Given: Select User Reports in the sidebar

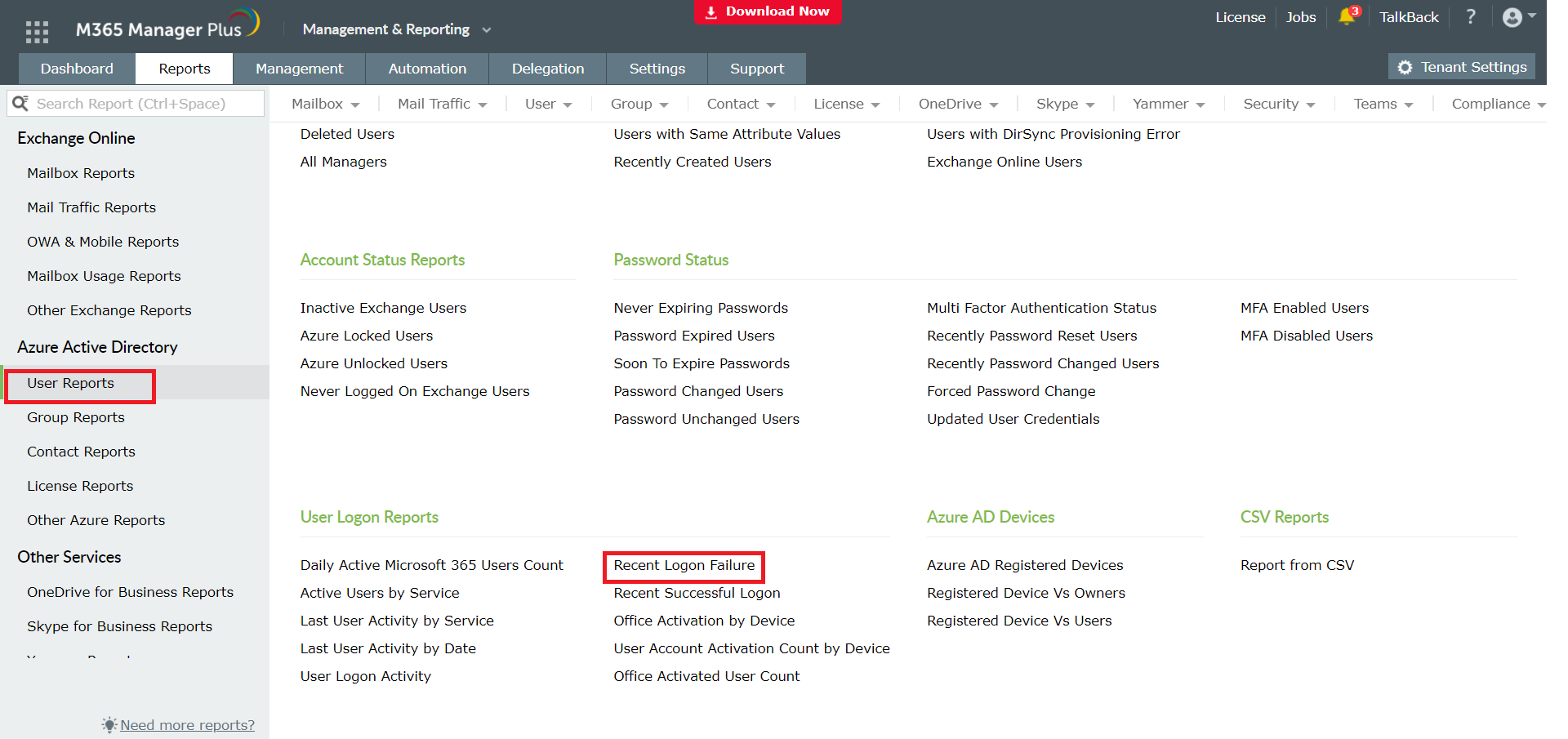Looking at the screenshot, I should point(70,382).
